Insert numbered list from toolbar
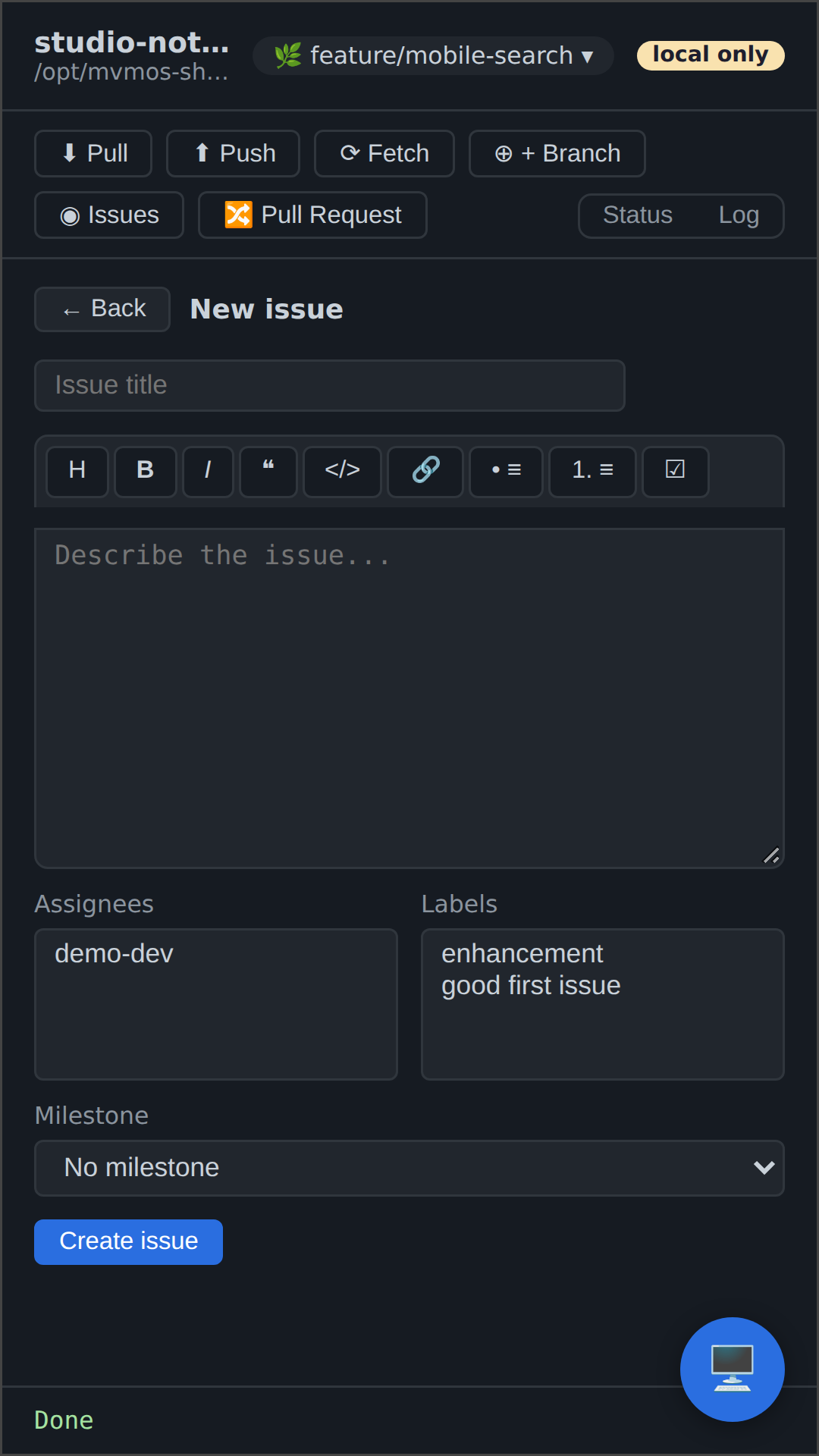This screenshot has width=819, height=1456. 592,472
